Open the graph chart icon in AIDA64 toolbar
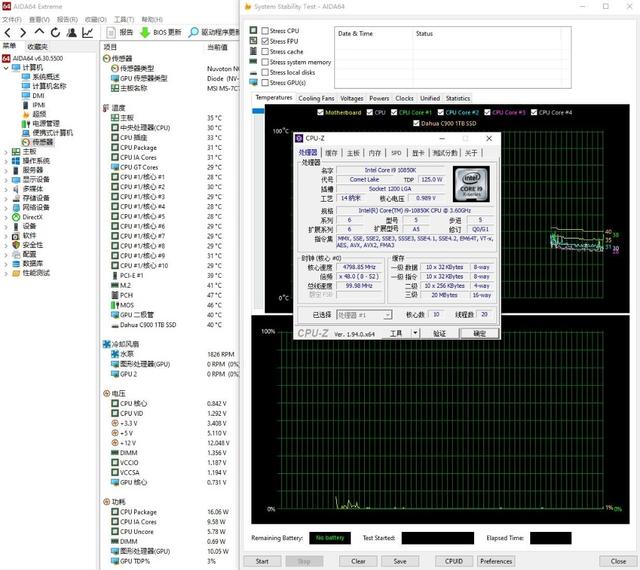 tap(87, 32)
